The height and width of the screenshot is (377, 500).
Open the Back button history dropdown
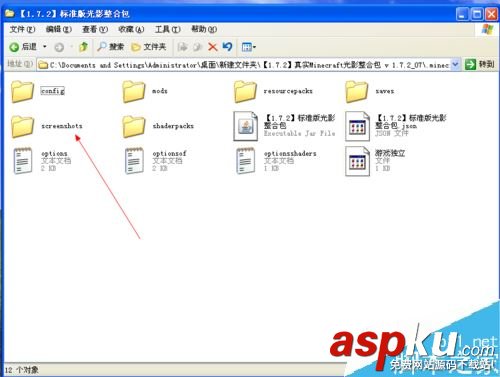tap(45, 47)
